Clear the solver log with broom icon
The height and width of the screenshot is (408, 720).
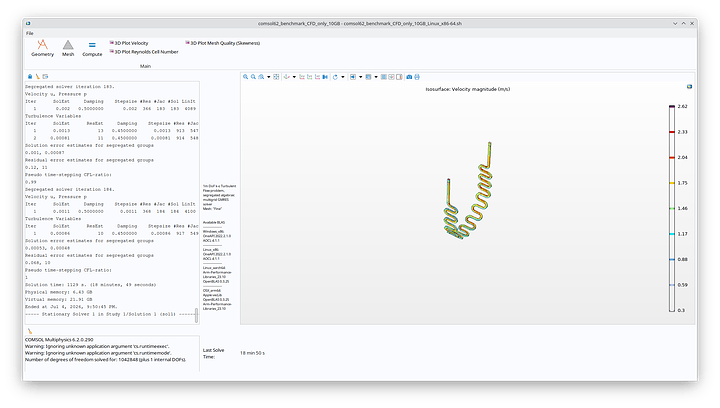point(38,77)
